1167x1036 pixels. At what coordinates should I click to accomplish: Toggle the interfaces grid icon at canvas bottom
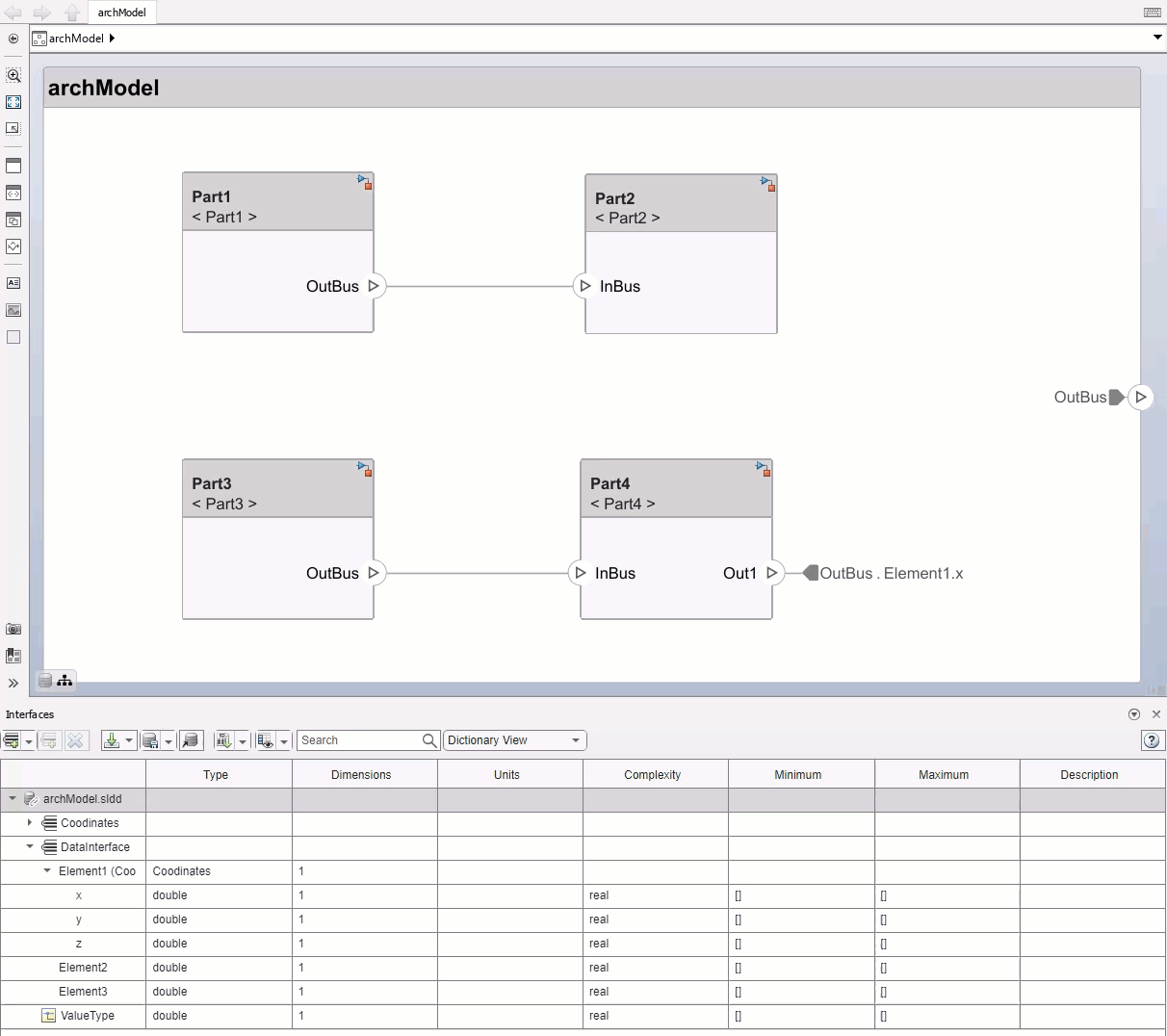[x=45, y=681]
